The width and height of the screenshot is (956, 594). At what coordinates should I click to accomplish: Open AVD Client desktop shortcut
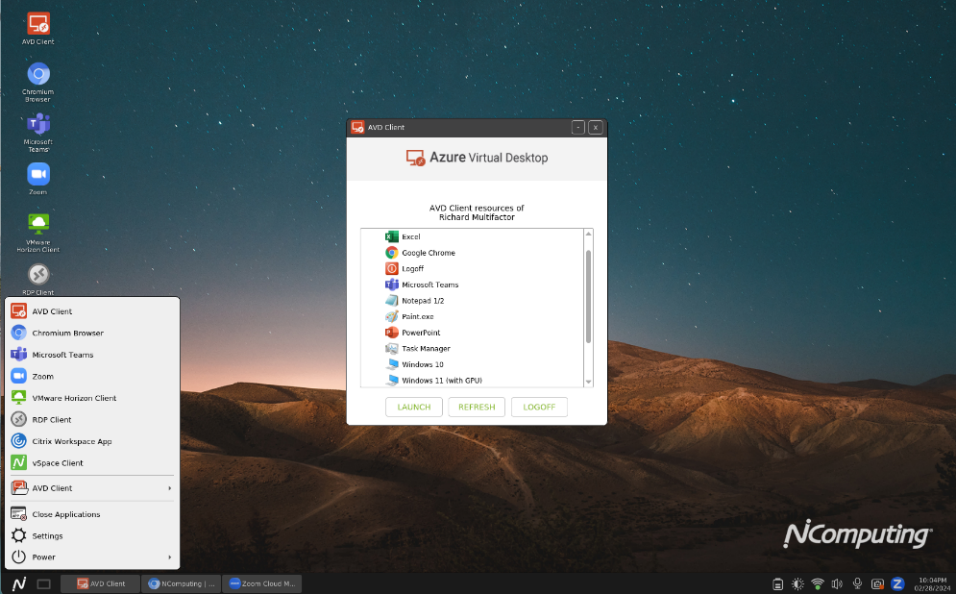tap(38, 29)
